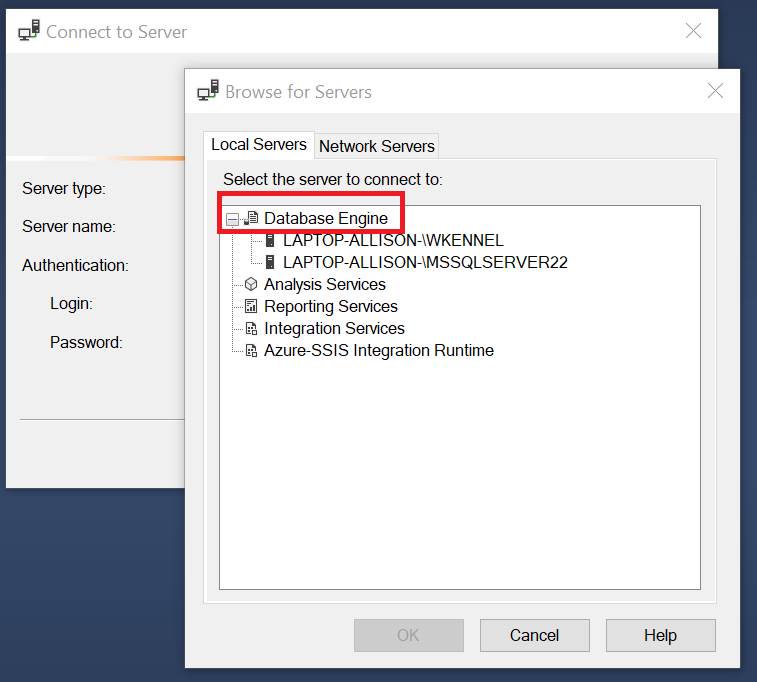
Task: Click the Integration Services icon
Action: click(x=251, y=328)
